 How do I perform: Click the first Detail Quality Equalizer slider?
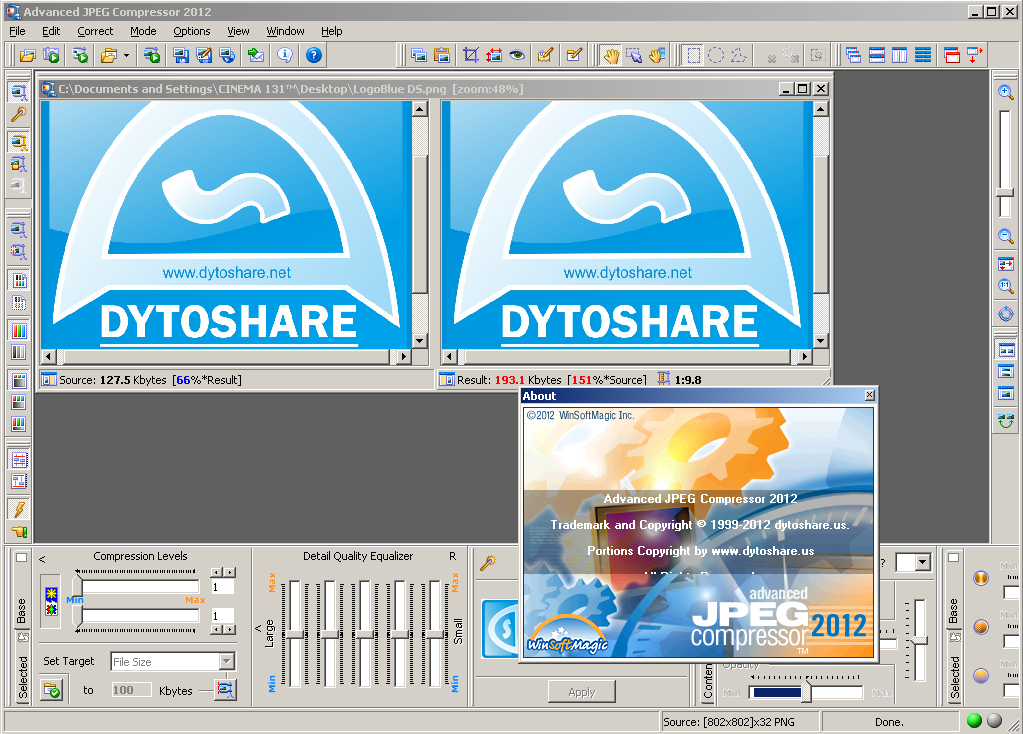[295, 634]
